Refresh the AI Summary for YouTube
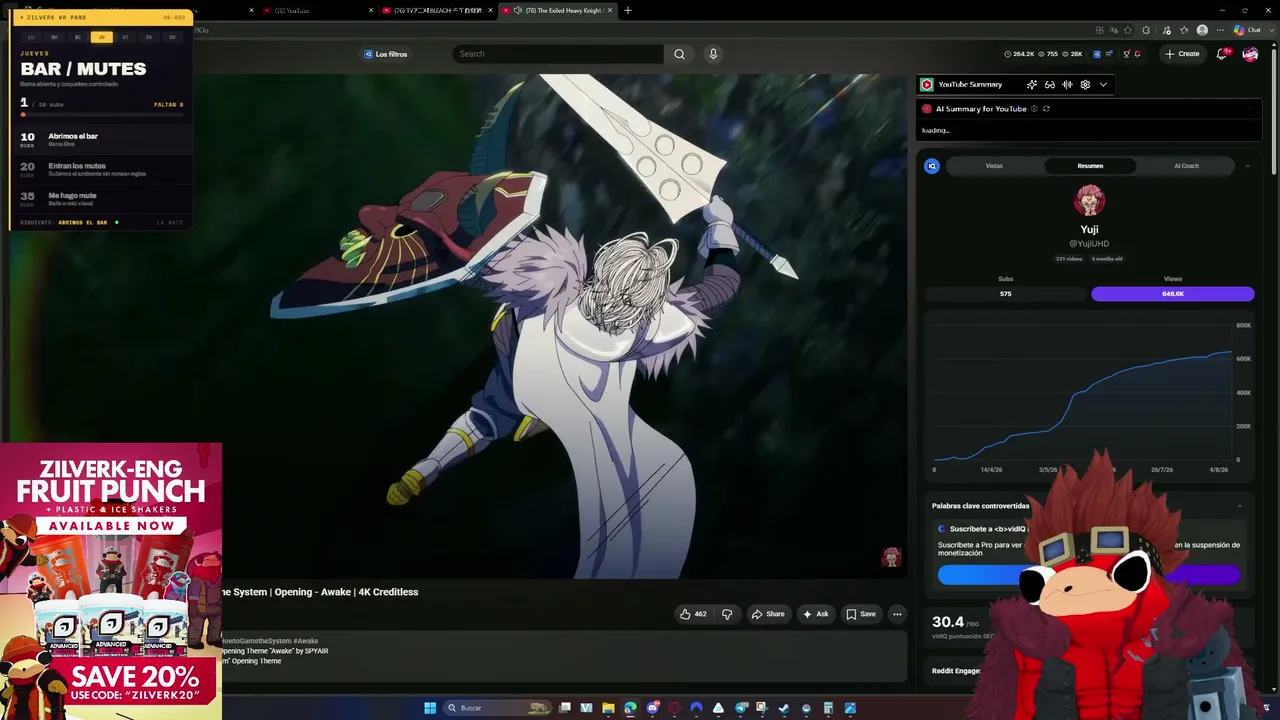 [1046, 109]
